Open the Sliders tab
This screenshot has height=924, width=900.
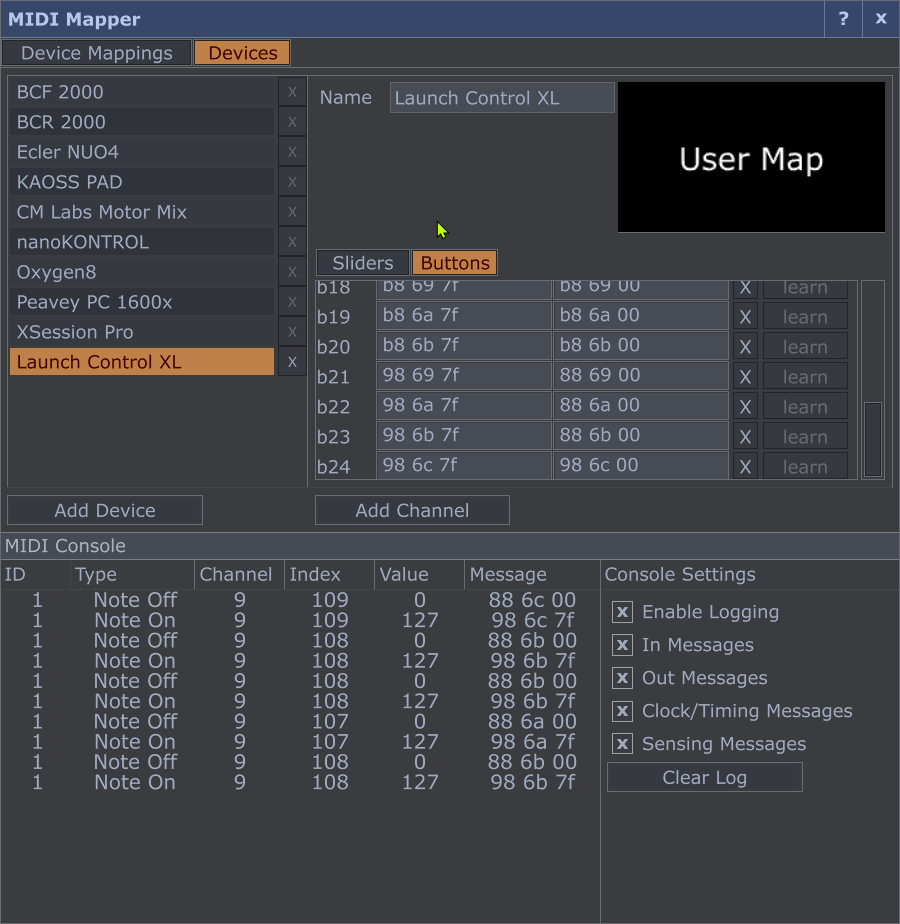pyautogui.click(x=362, y=263)
